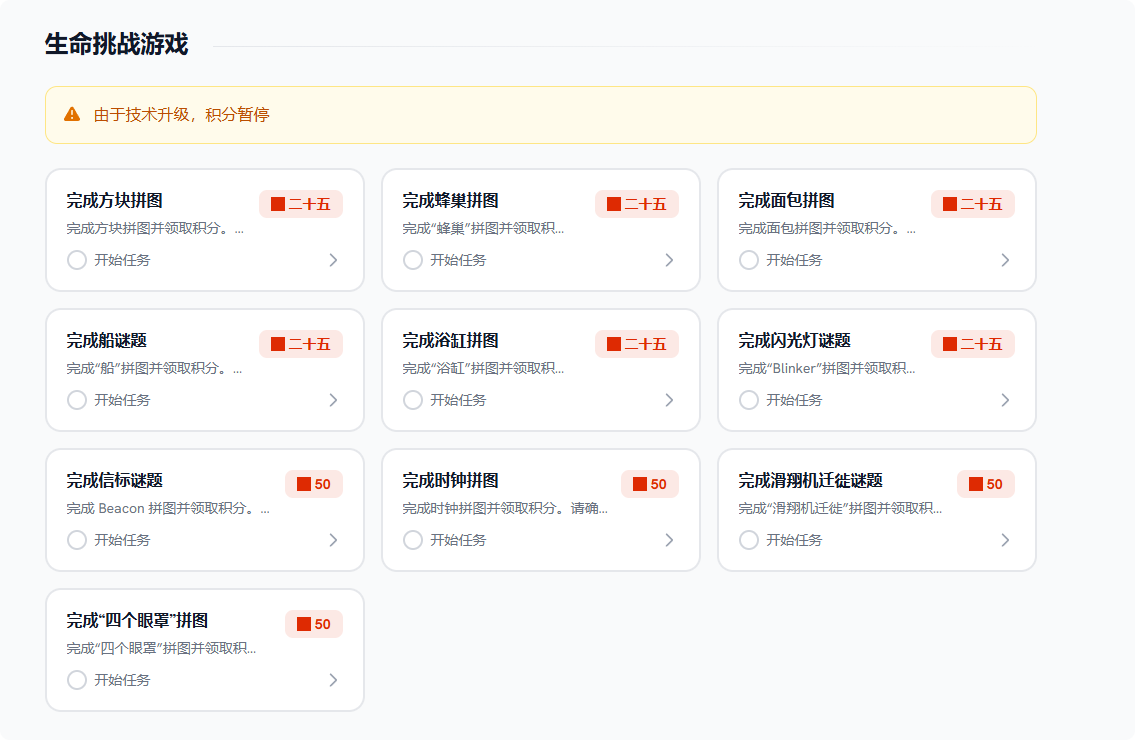Click the 生命挑战游戏 heading
The image size is (1135, 740).
(x=116, y=44)
